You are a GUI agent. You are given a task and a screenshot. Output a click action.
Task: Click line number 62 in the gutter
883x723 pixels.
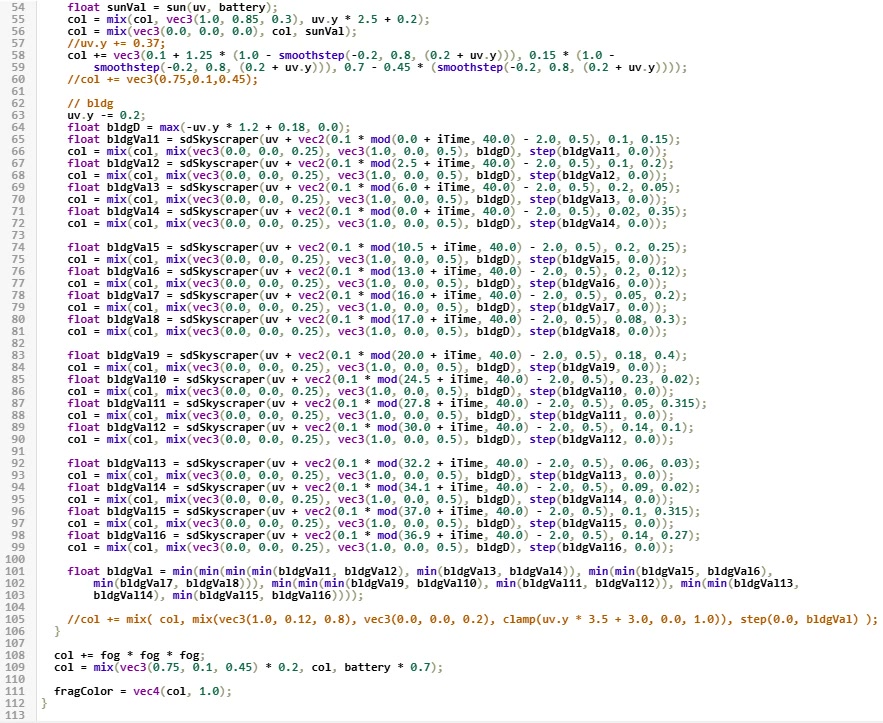click(19, 103)
